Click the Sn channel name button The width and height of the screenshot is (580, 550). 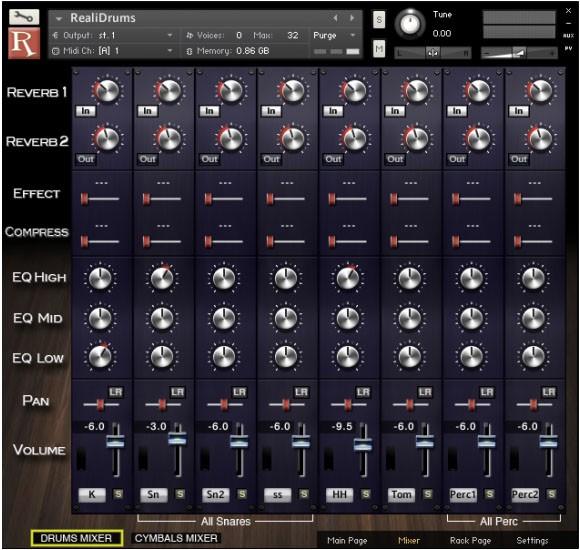tap(154, 495)
